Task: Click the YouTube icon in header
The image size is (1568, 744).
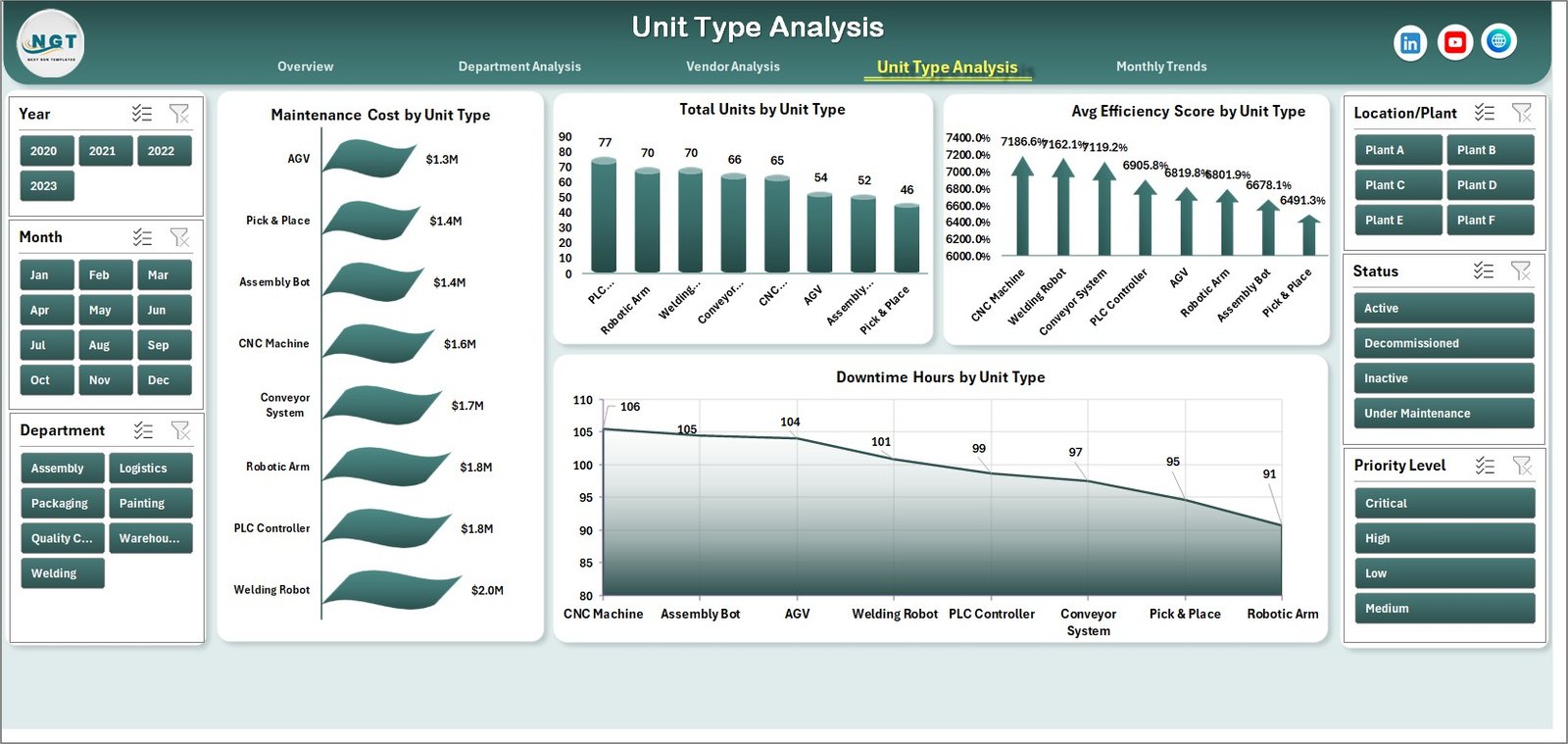Action: pos(1454,42)
